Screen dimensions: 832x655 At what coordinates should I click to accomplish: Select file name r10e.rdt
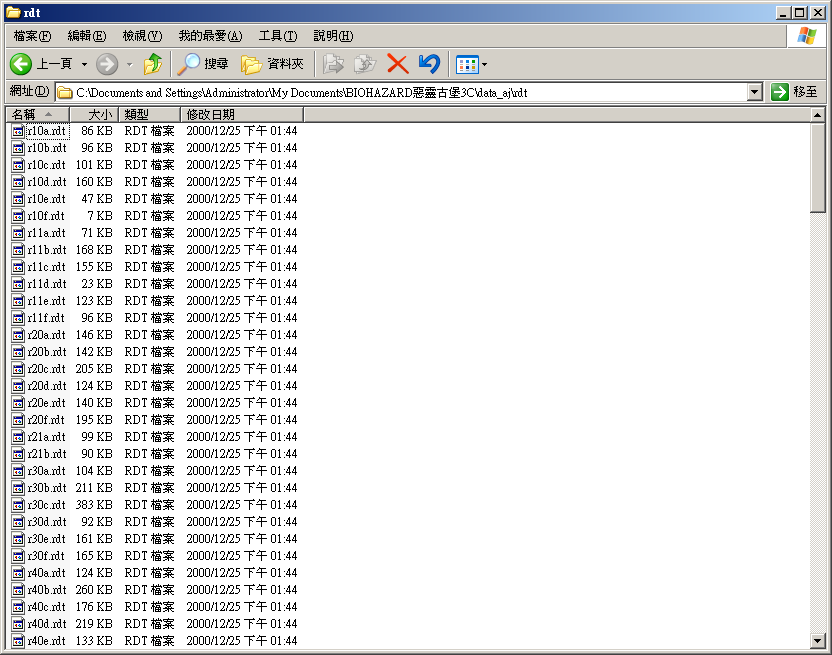tap(46, 199)
